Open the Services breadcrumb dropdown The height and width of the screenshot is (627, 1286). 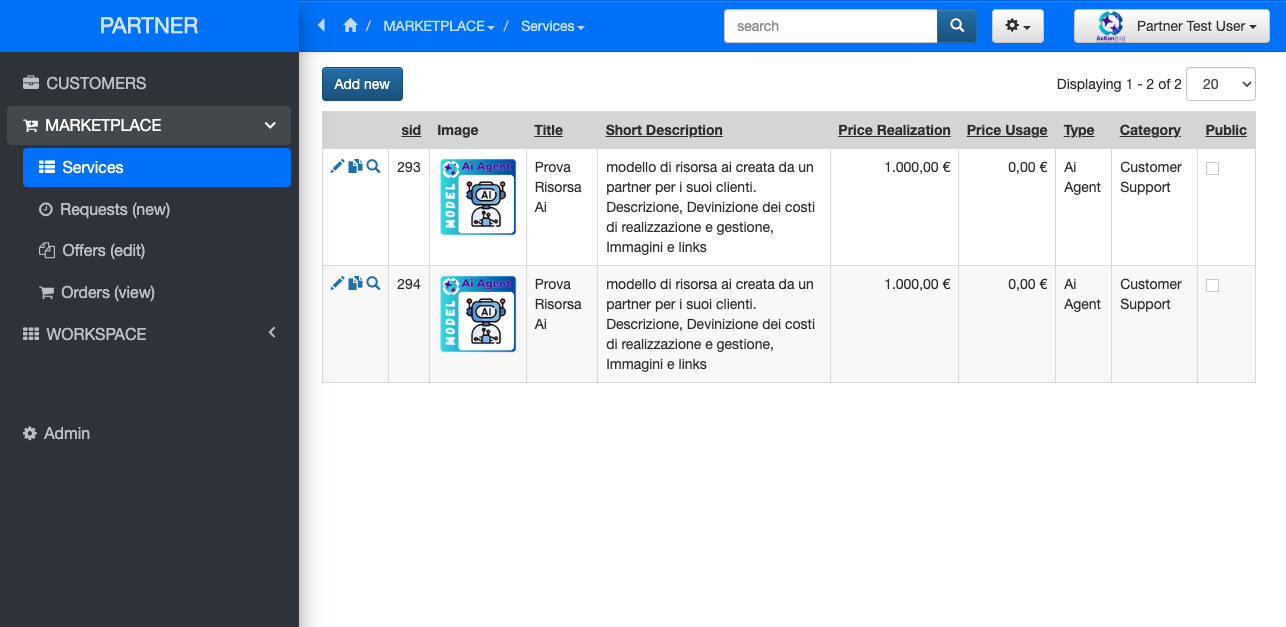tap(552, 26)
